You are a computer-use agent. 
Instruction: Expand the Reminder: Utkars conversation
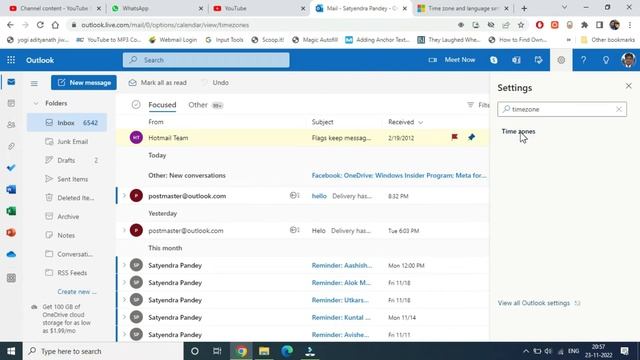tap(124, 300)
